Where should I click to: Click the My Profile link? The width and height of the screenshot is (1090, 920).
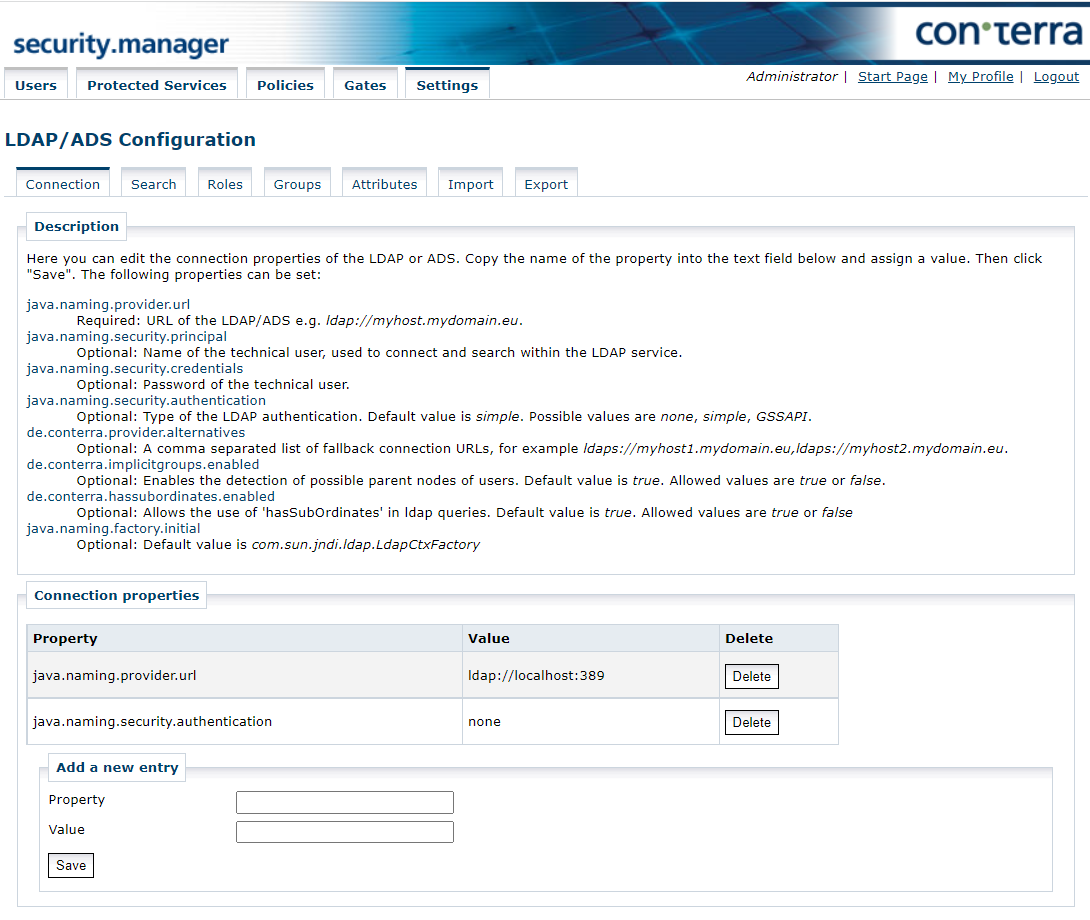tap(980, 76)
